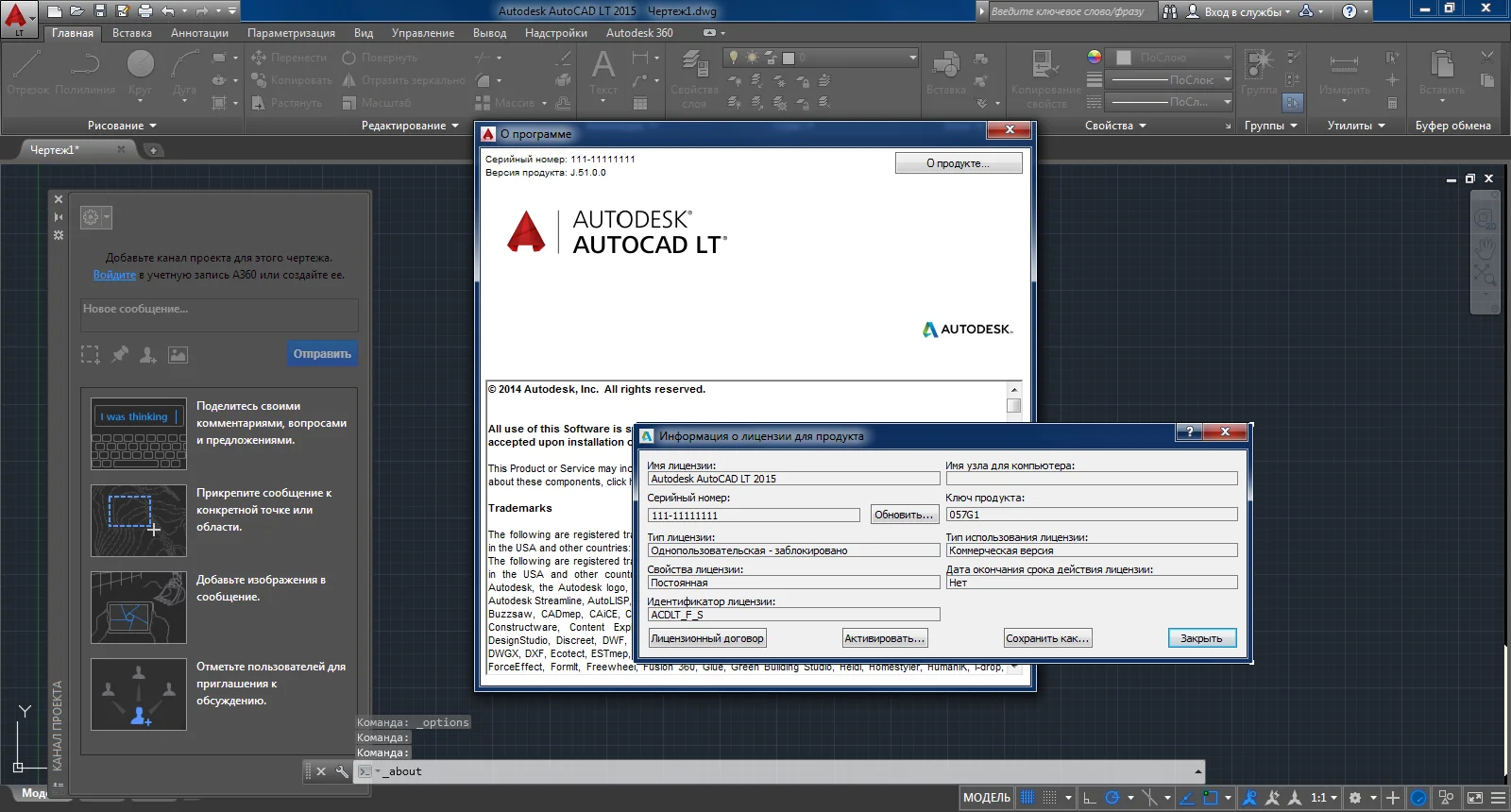This screenshot has height=812, width=1511.
Task: Click the Сохранить как... button
Action: [x=1047, y=638]
